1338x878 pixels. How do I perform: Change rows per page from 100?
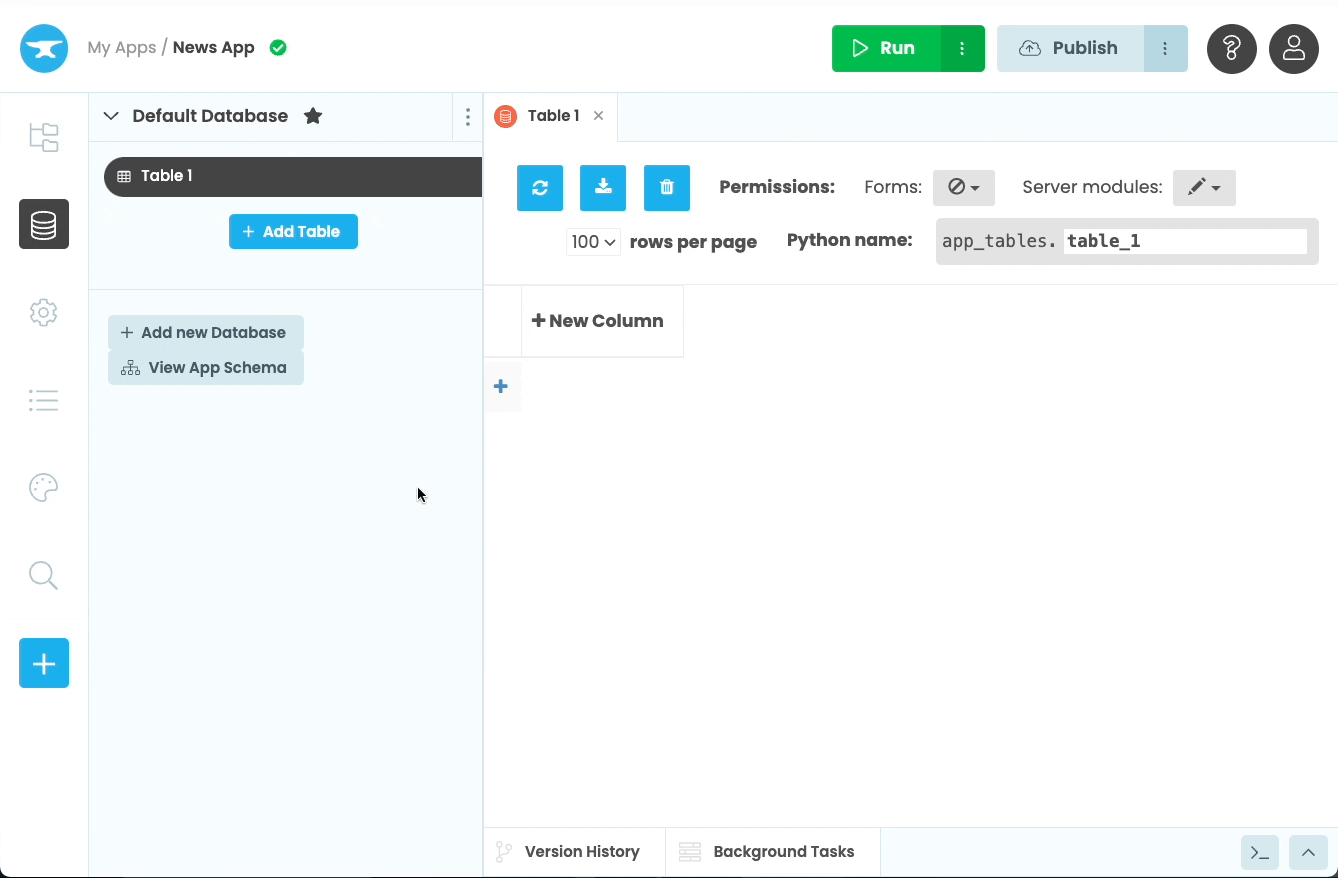tap(592, 241)
